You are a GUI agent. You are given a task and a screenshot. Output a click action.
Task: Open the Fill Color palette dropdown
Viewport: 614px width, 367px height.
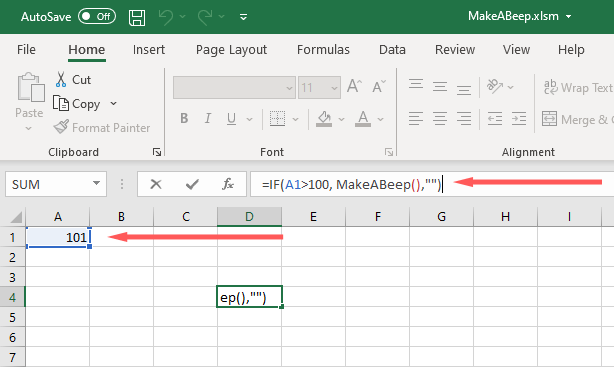[x=341, y=119]
